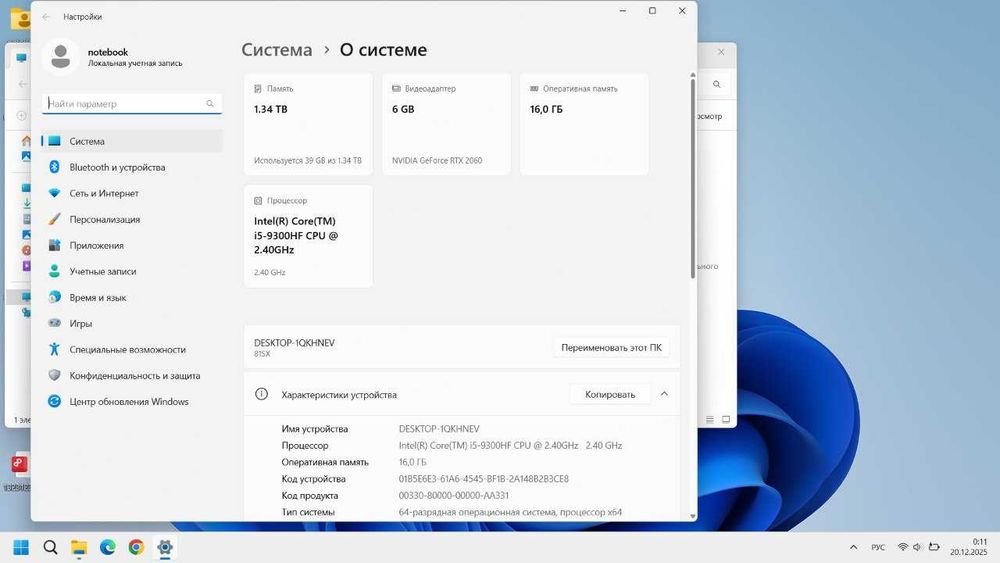This screenshot has width=1000, height=563.
Task: Click the search magnifier in the parameter field
Action: click(210, 103)
